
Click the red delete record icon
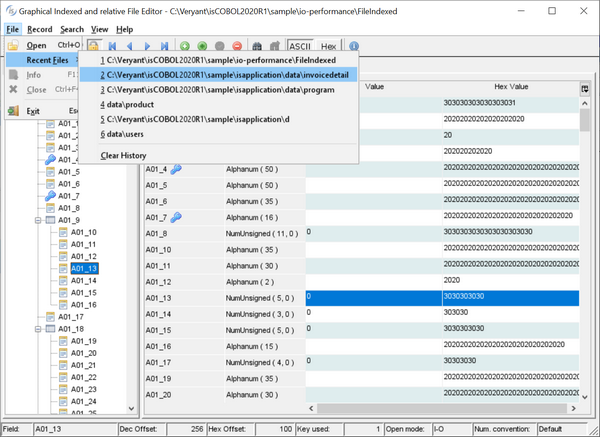coord(237,46)
